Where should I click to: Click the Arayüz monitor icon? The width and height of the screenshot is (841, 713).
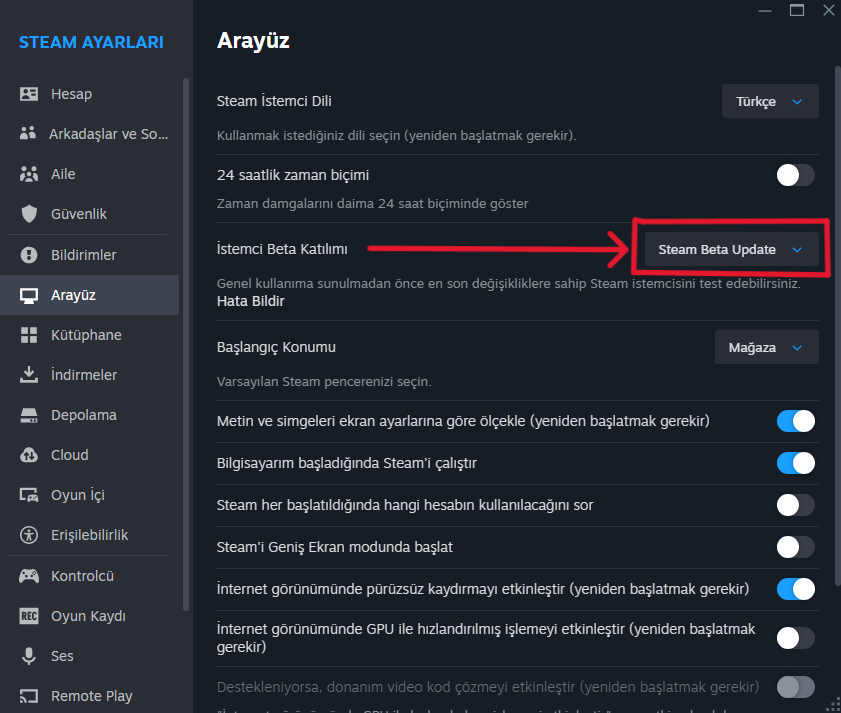[x=29, y=295]
